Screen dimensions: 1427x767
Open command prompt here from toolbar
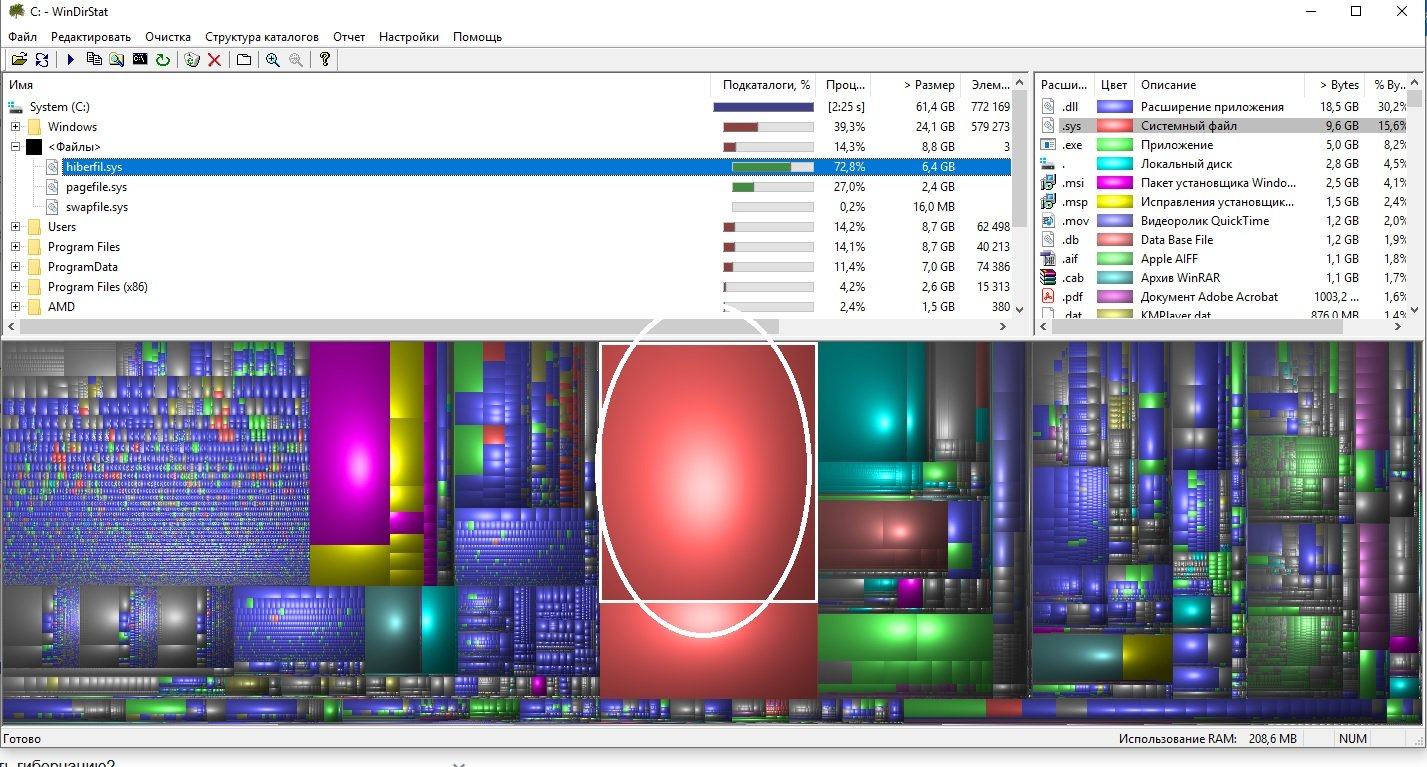140,60
